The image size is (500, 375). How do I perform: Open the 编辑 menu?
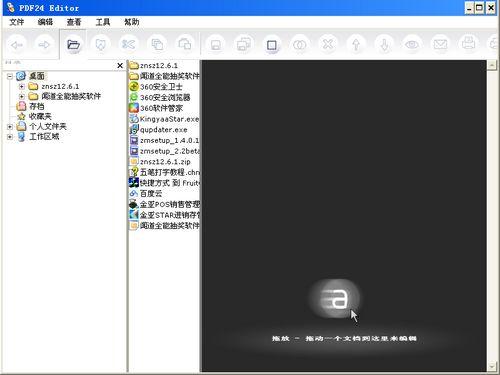45,22
